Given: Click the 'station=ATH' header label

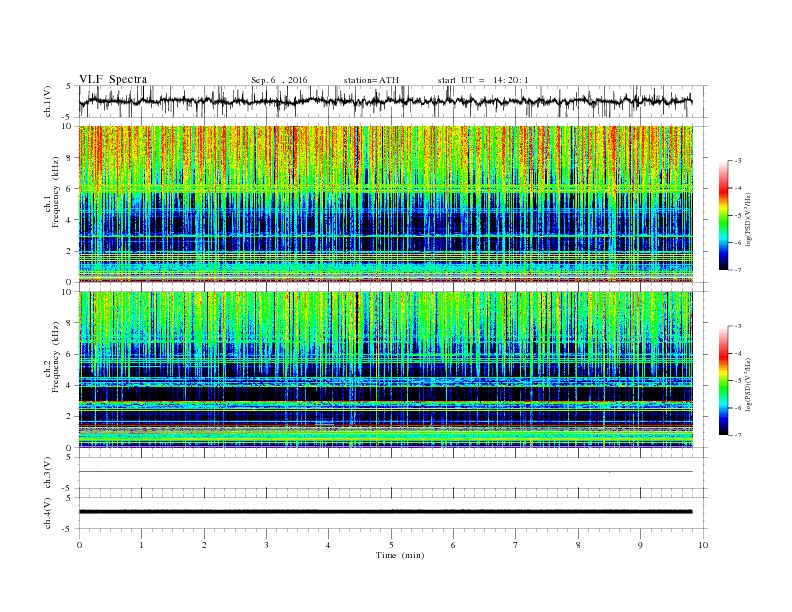Looking at the screenshot, I should coord(371,80).
